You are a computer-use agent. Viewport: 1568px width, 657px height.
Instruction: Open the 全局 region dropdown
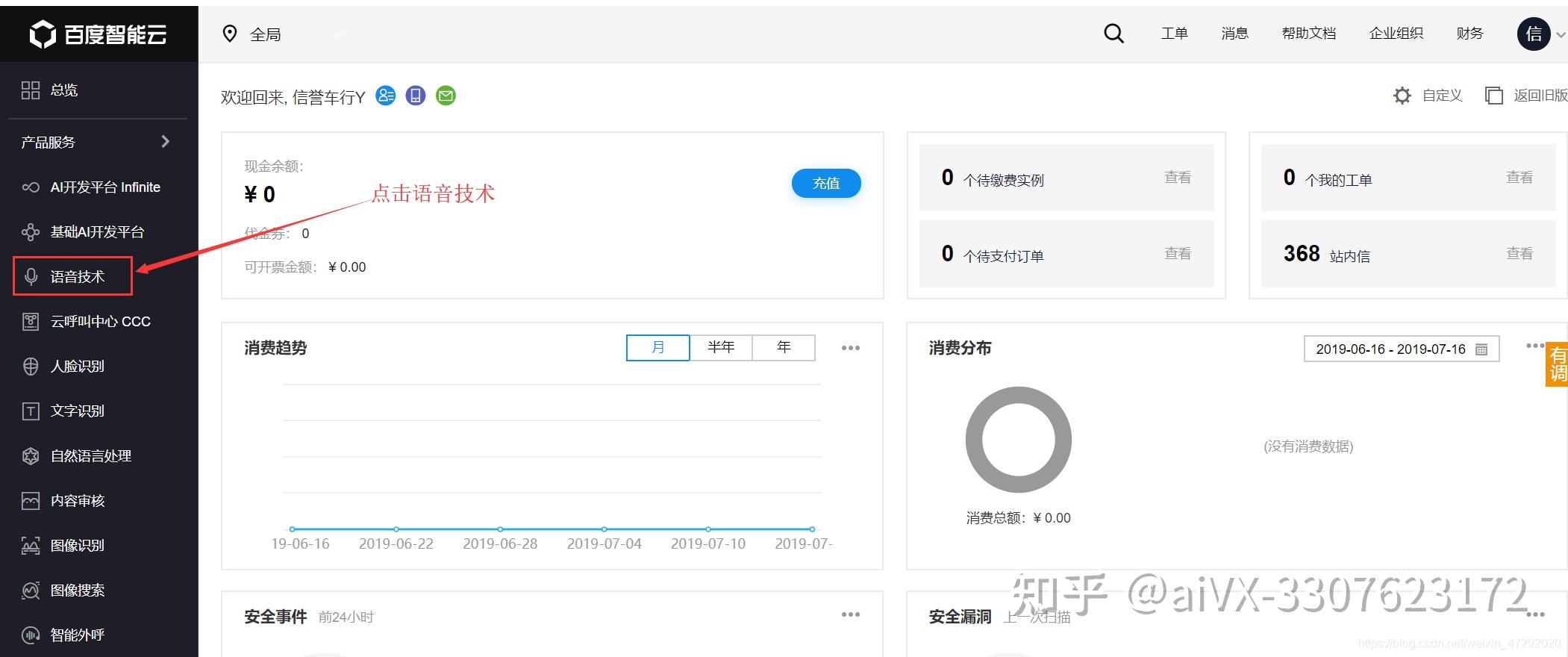click(x=284, y=34)
